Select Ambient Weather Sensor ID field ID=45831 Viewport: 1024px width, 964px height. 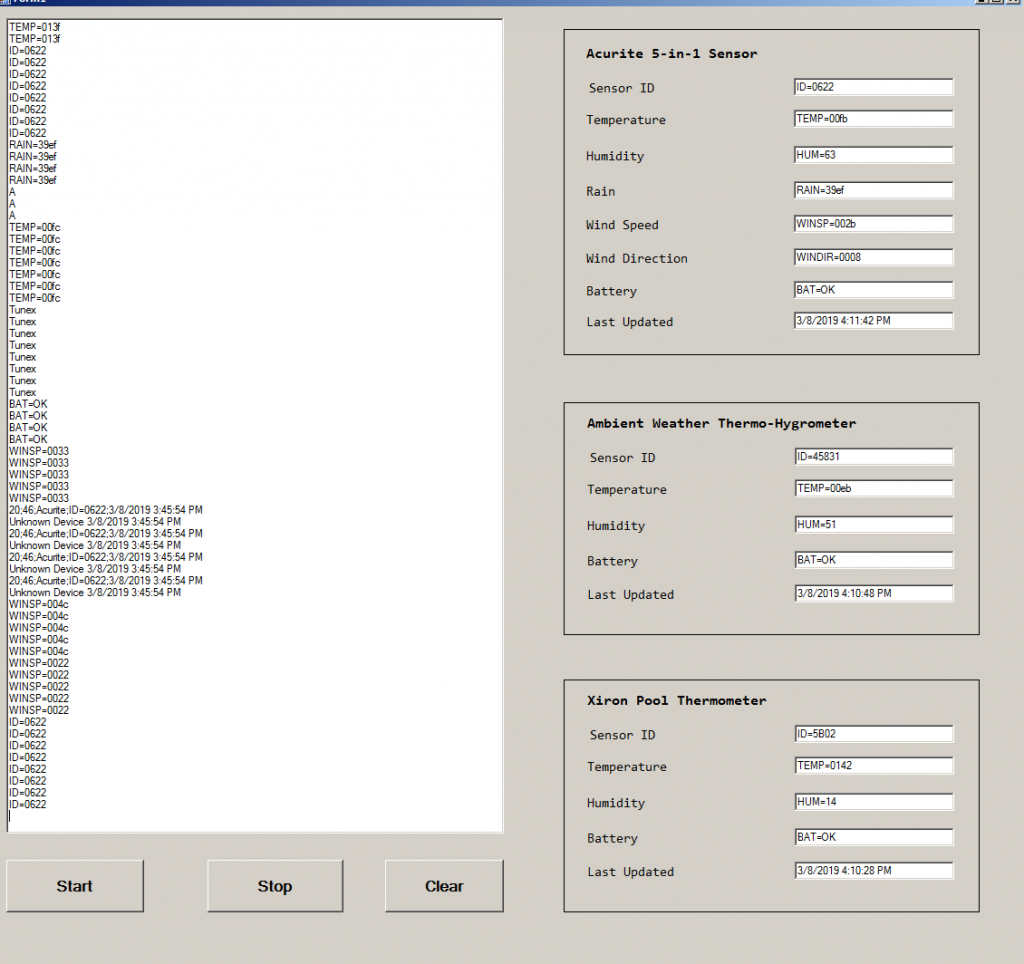click(874, 457)
